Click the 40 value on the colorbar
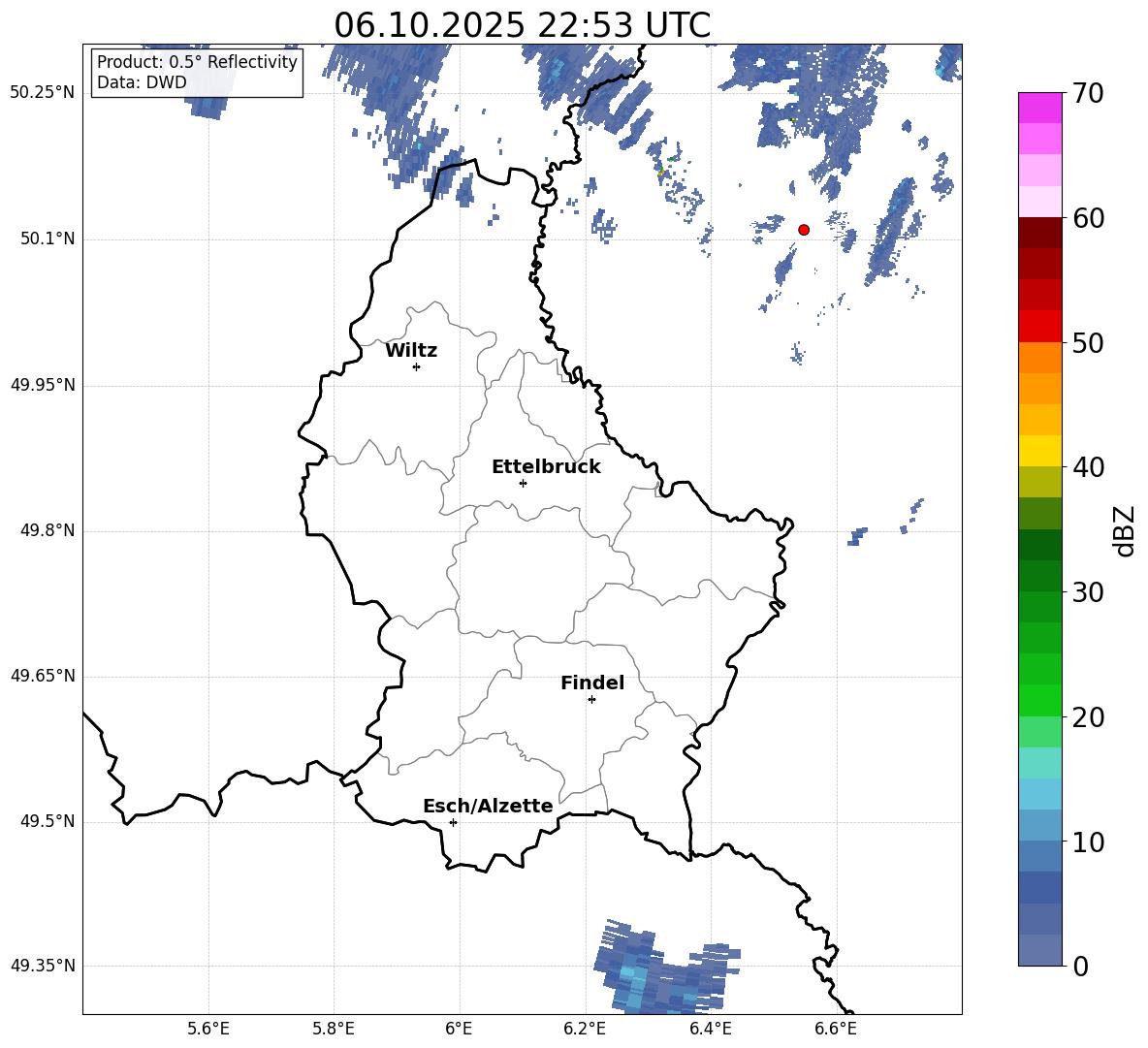1148x1048 pixels. (1088, 467)
